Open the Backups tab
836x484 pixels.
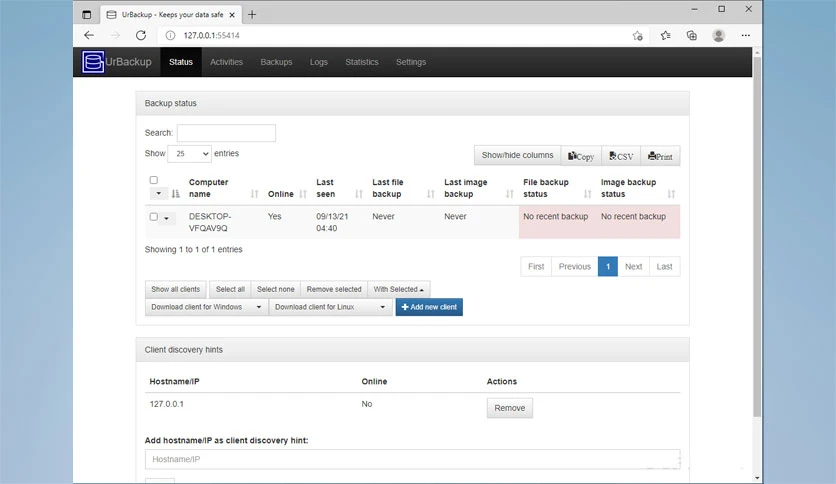click(276, 62)
